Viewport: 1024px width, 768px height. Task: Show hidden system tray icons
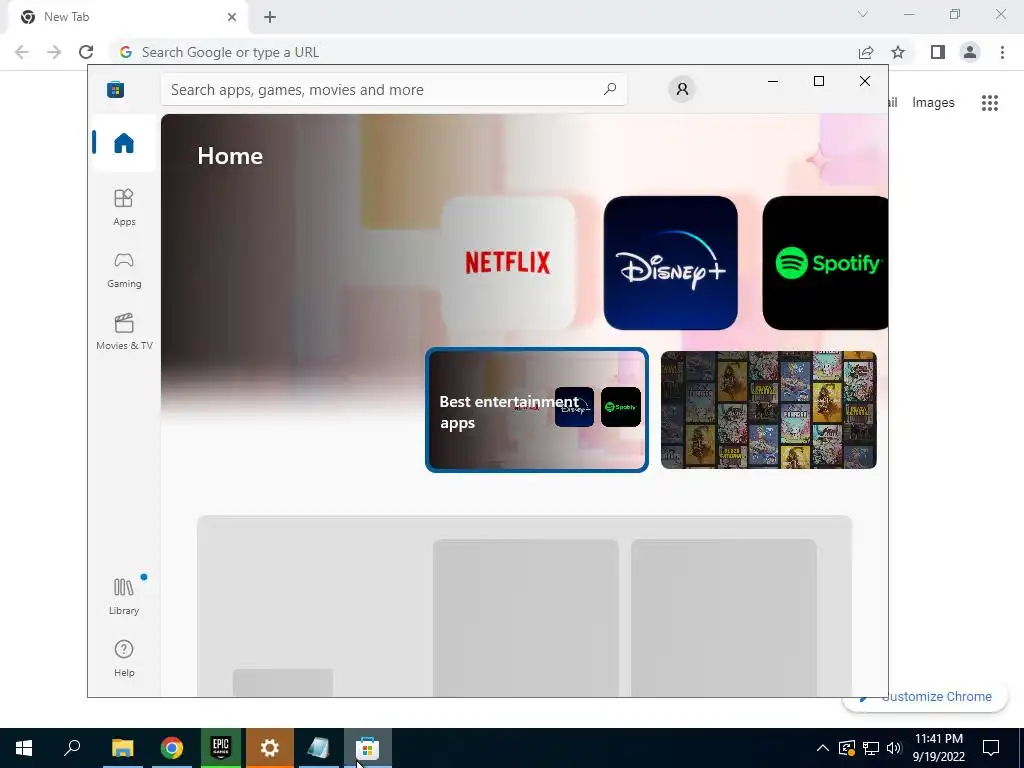point(823,748)
